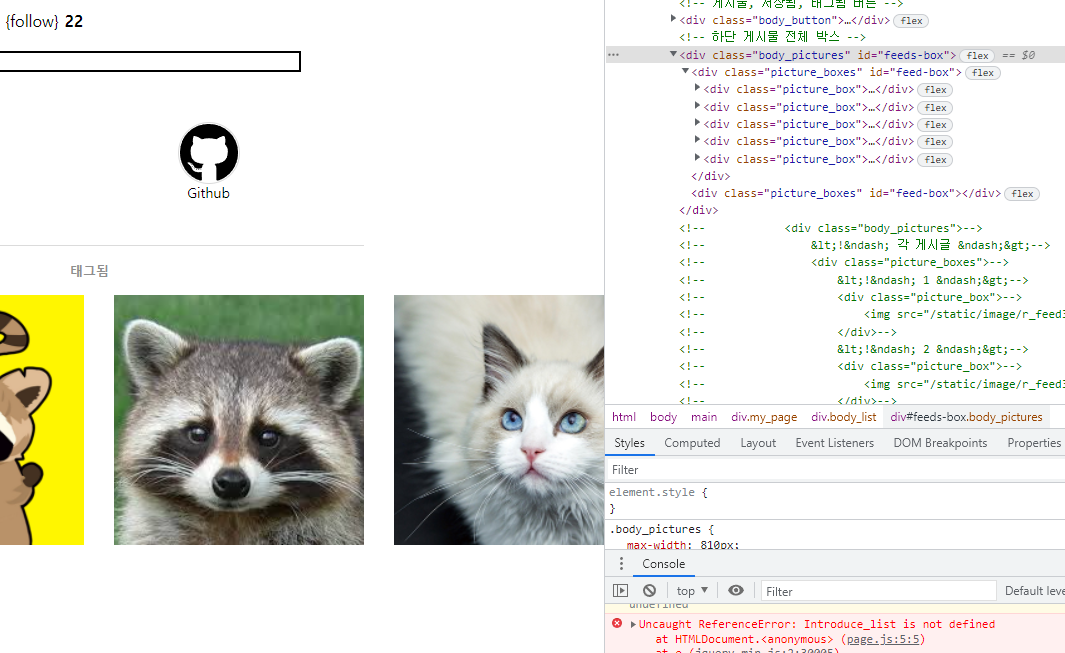Select the empty picture_boxes feed-box node
This screenshot has width=1065, height=653.
coord(846,194)
